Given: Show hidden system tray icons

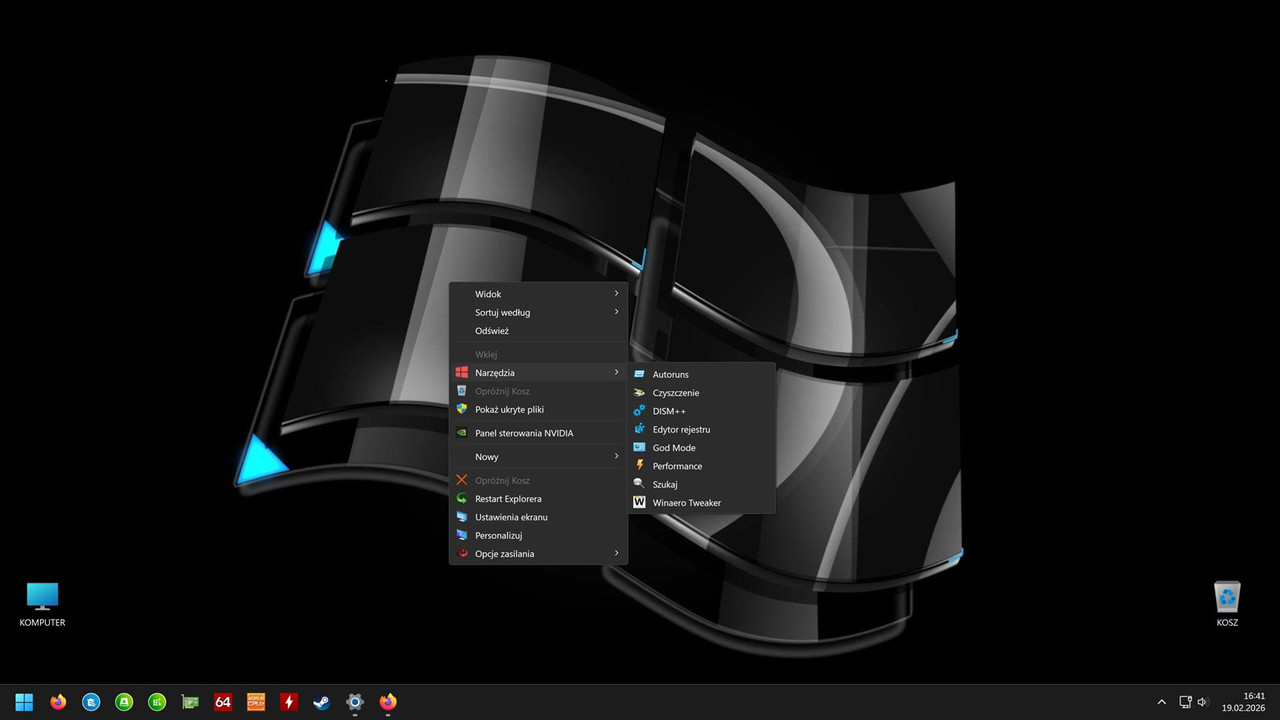Looking at the screenshot, I should (1161, 702).
